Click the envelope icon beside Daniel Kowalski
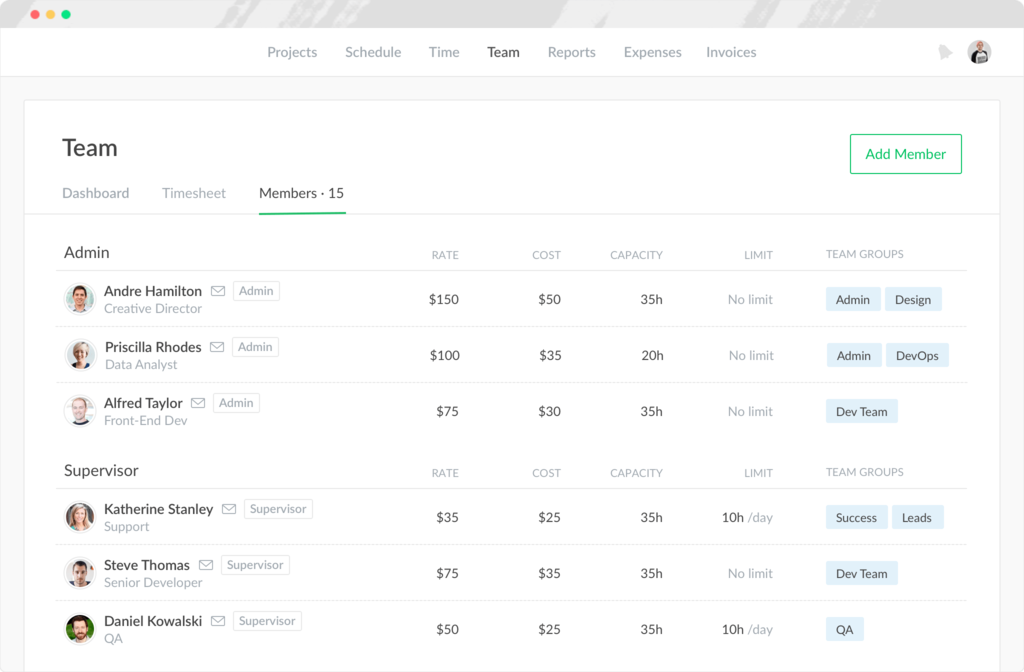This screenshot has height=672, width=1024. [218, 621]
